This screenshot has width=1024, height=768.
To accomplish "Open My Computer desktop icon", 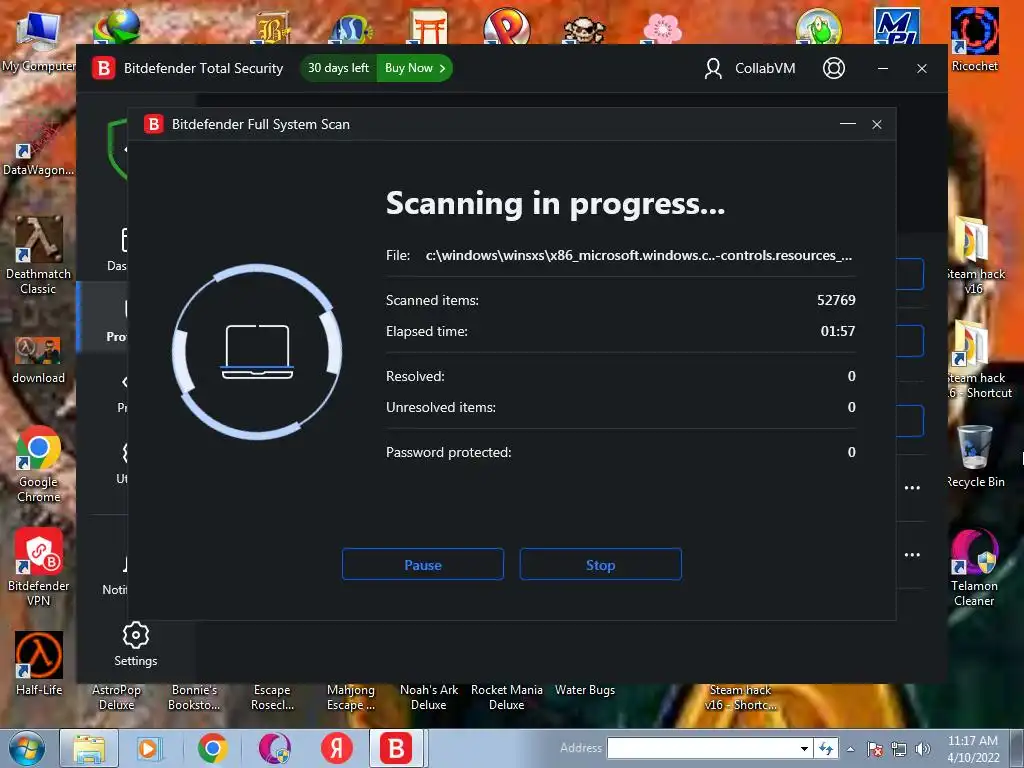I will click(x=39, y=40).
